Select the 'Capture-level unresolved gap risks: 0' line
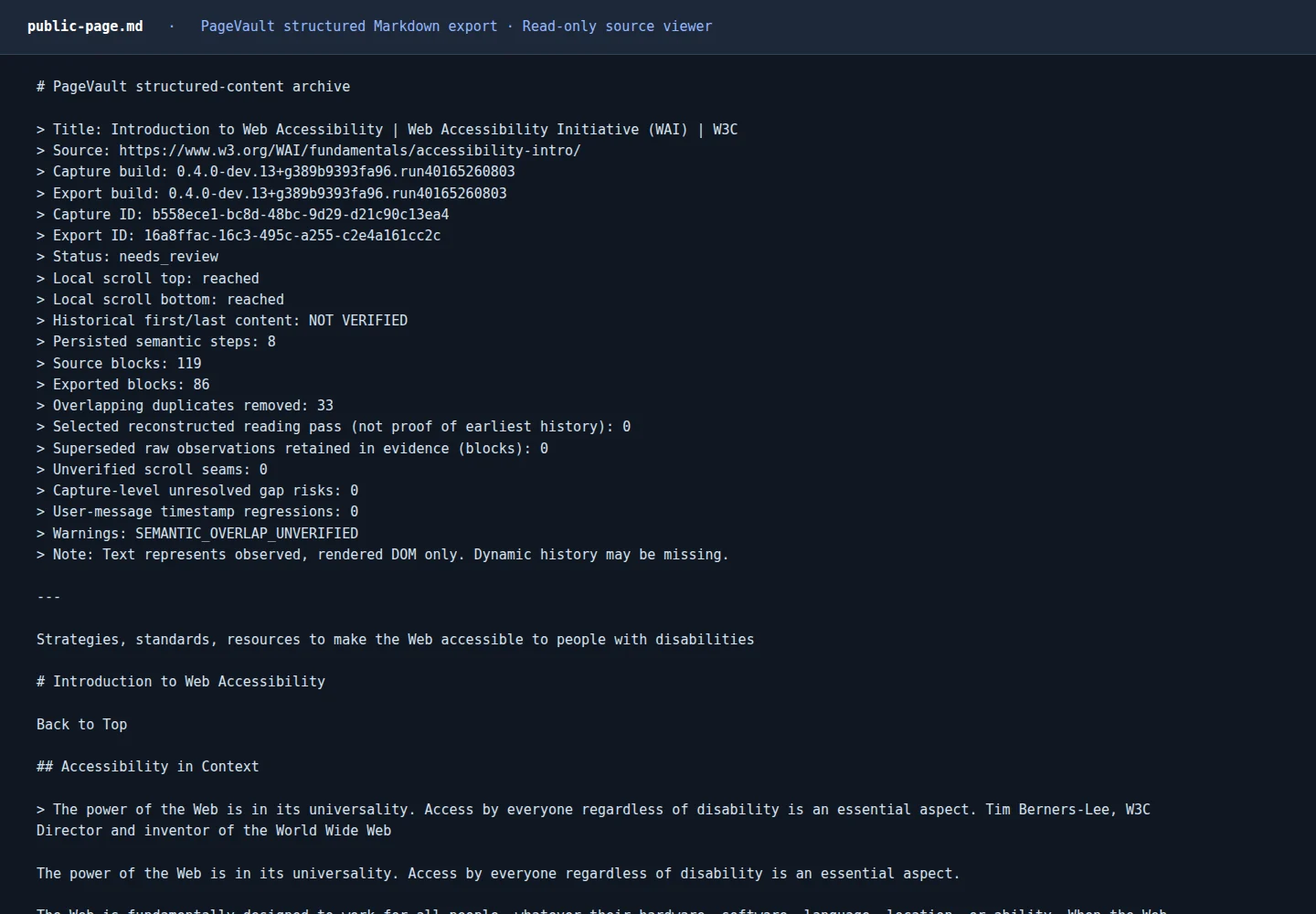The image size is (1316, 914). 197,491
